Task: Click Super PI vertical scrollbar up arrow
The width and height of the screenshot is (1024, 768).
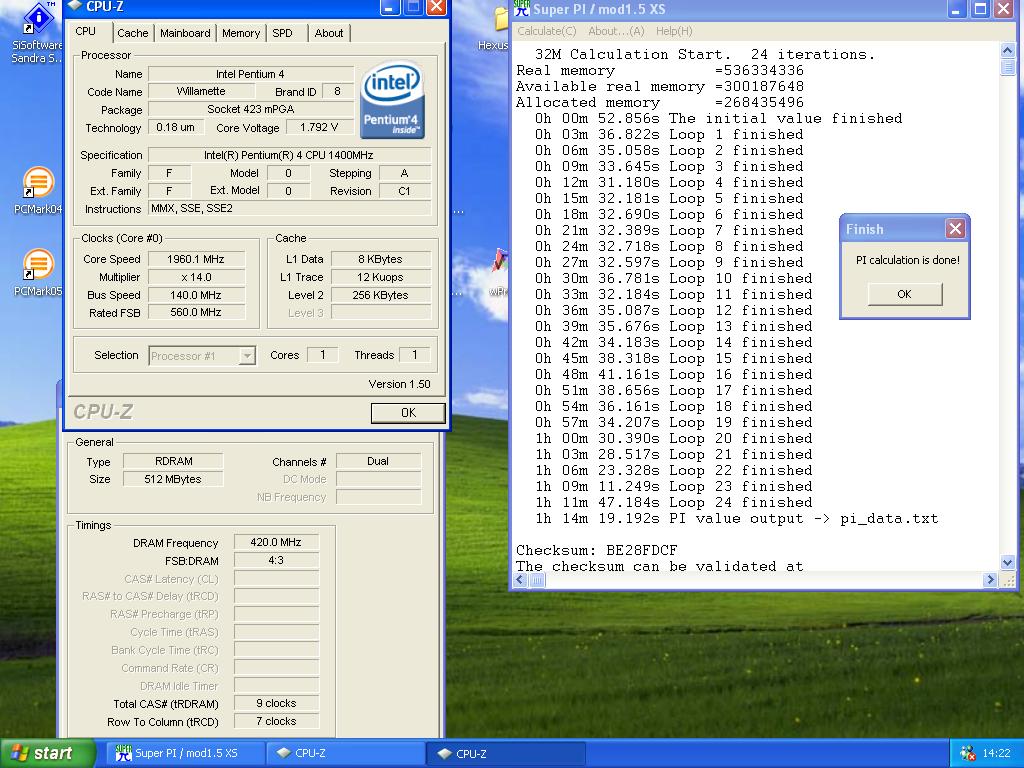Action: [x=1008, y=51]
